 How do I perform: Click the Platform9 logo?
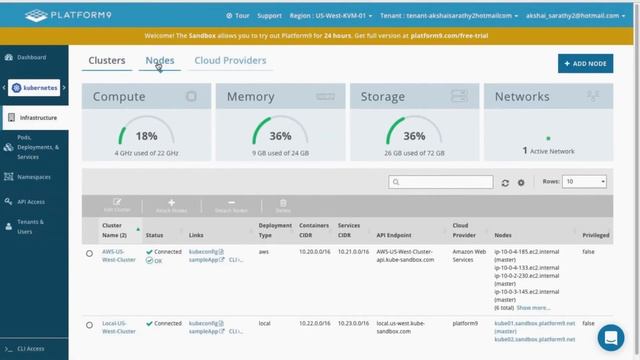point(68,16)
